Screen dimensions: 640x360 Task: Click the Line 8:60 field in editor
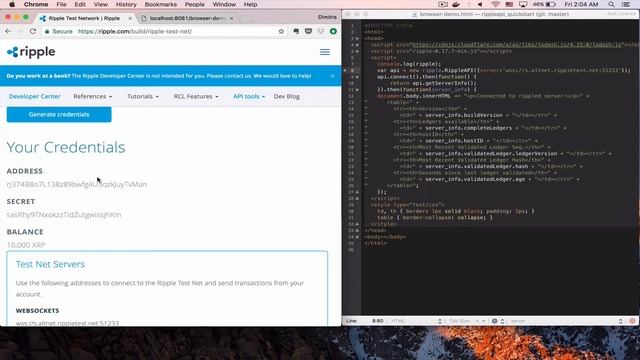378,321
